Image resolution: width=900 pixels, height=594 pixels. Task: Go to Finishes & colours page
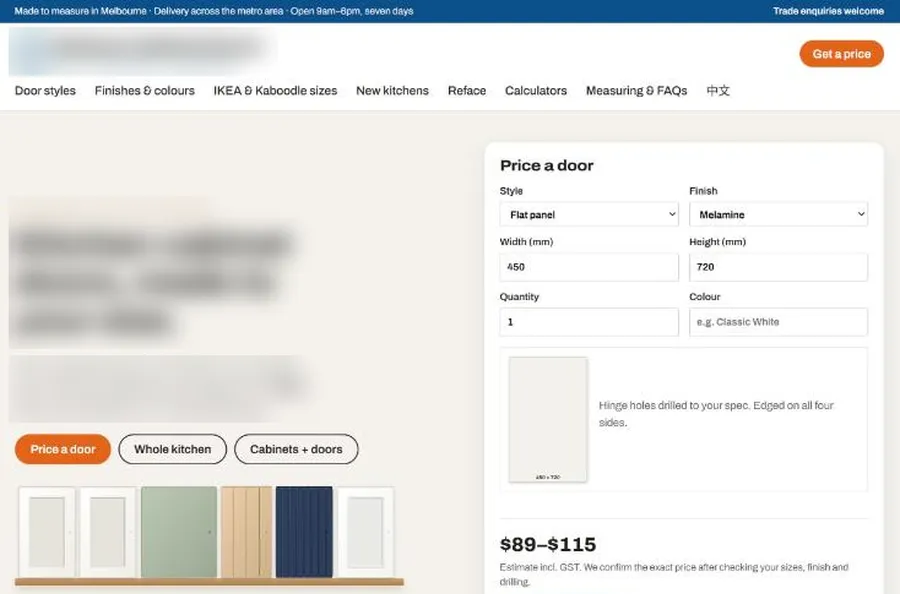tap(145, 91)
